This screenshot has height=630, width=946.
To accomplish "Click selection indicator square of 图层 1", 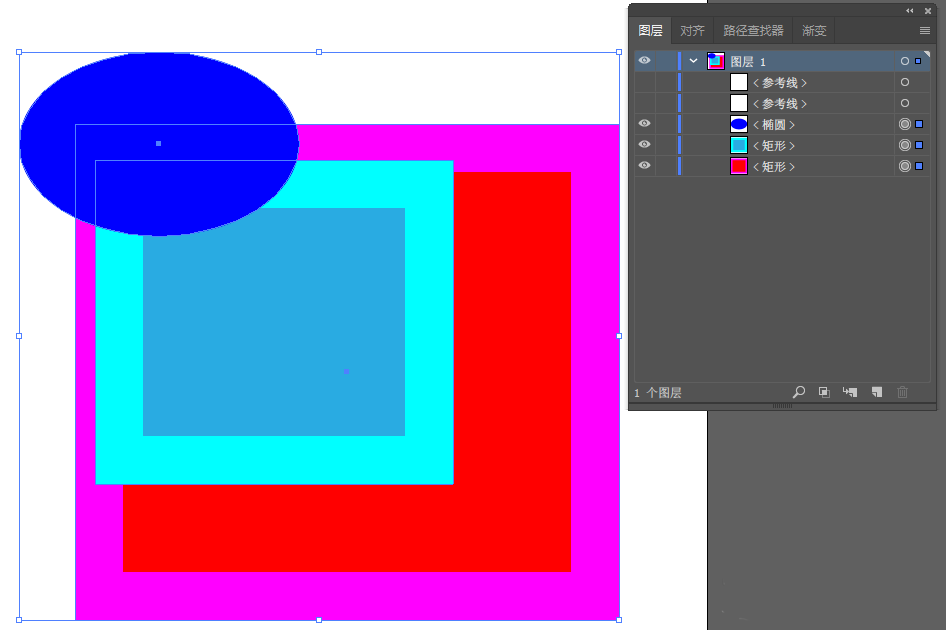I will [918, 61].
